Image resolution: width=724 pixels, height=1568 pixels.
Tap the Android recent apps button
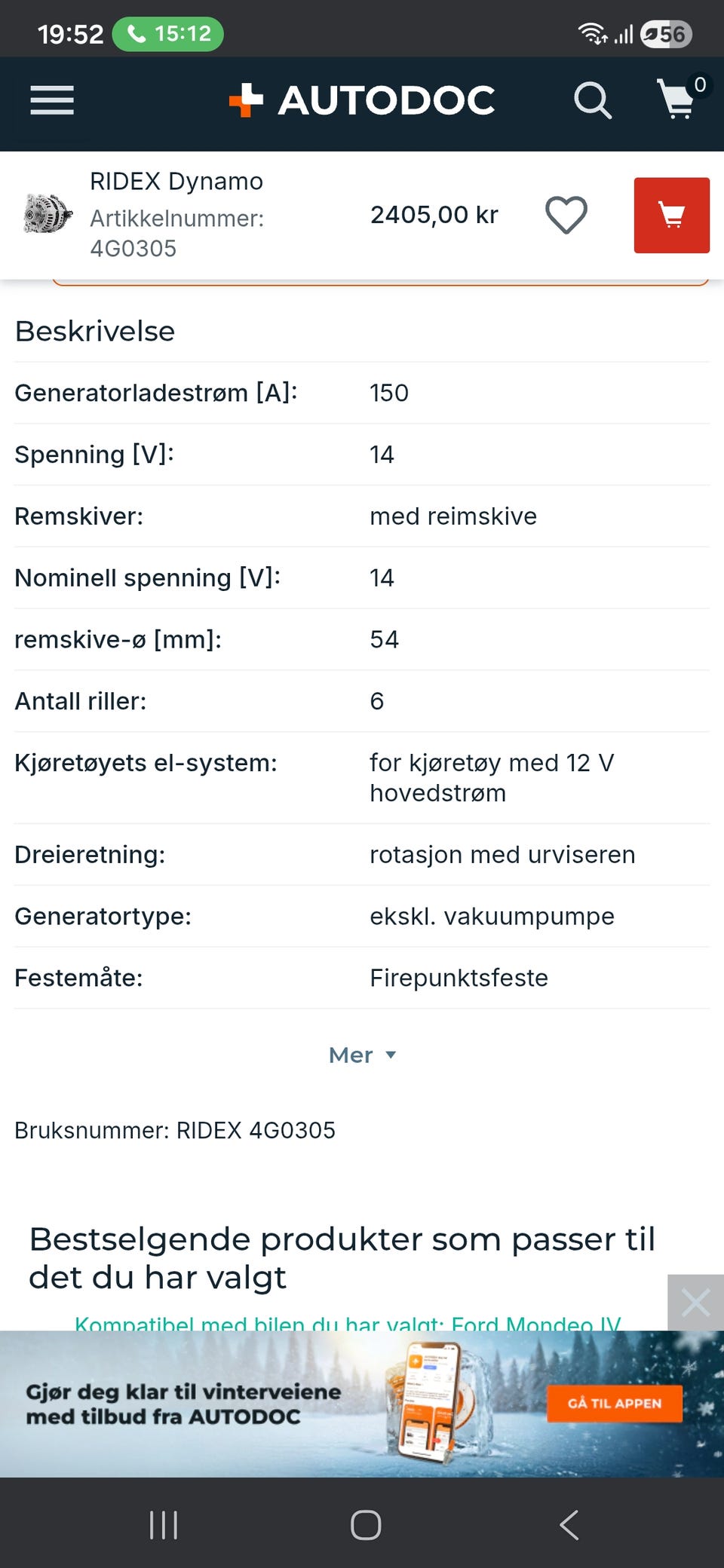point(164,1525)
